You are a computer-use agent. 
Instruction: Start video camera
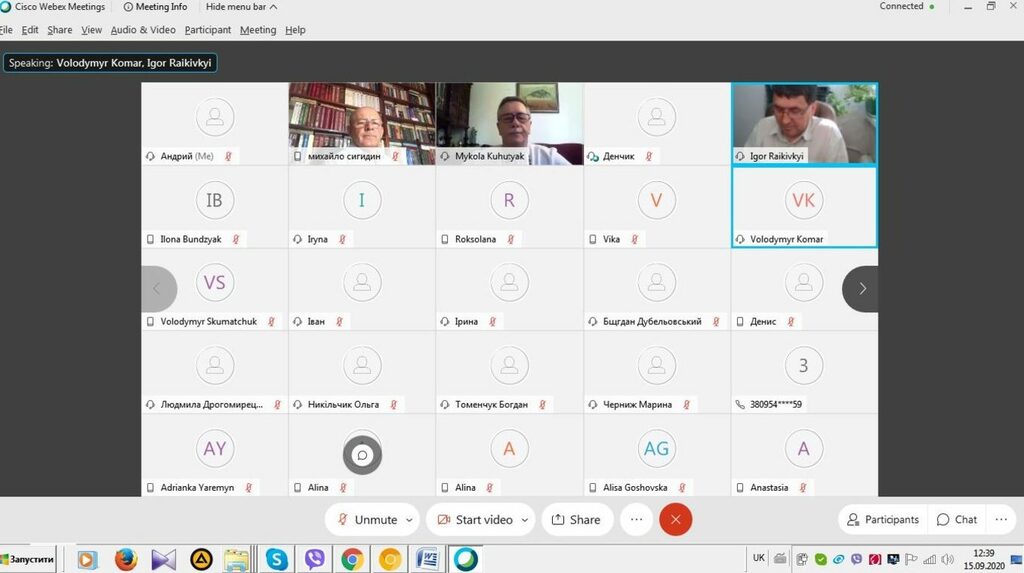(474, 519)
